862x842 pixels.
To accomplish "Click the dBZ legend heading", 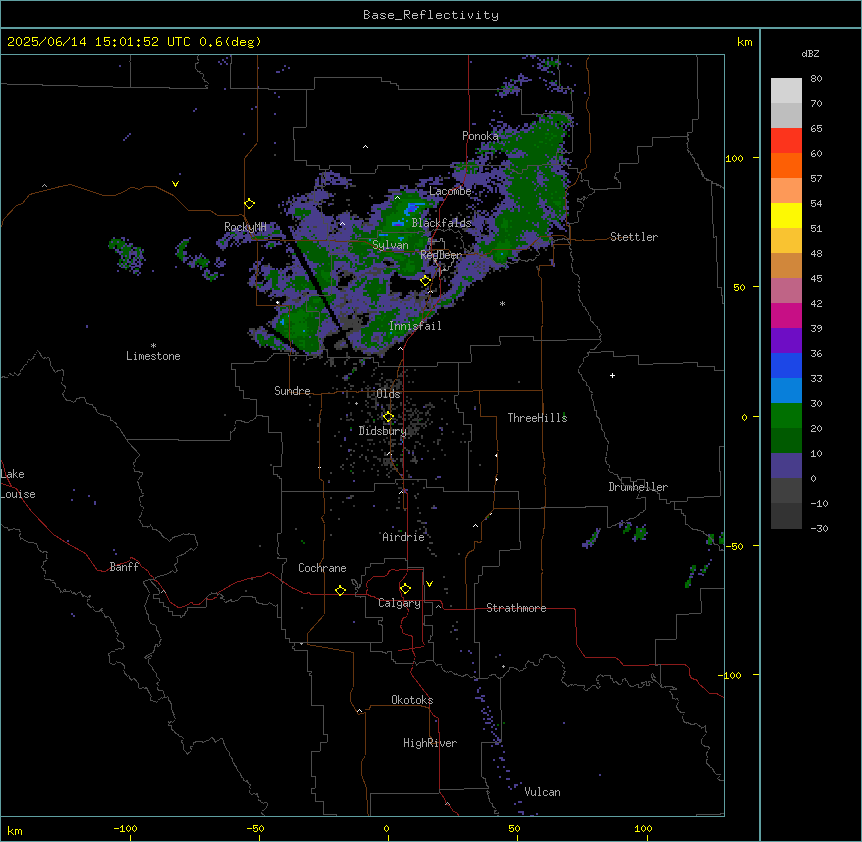I will pos(810,53).
